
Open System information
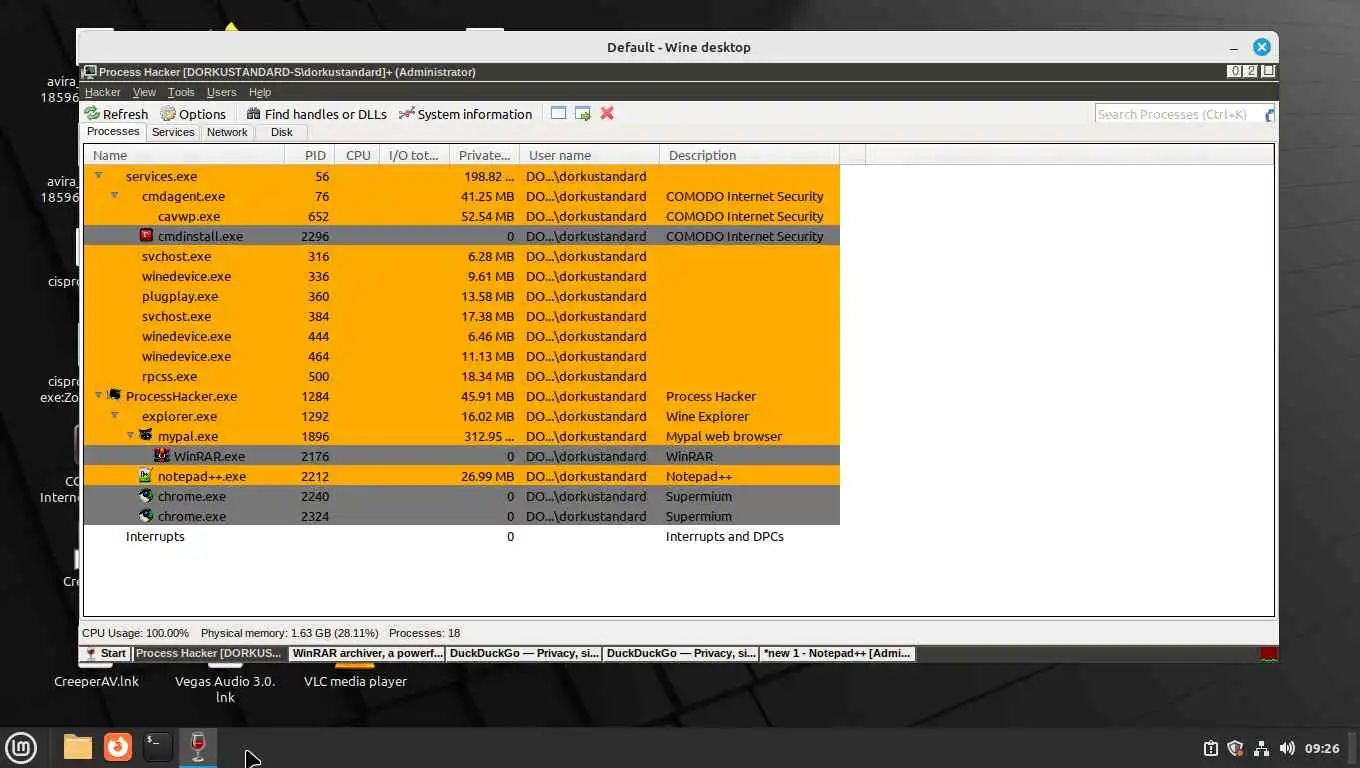pyautogui.click(x=465, y=114)
